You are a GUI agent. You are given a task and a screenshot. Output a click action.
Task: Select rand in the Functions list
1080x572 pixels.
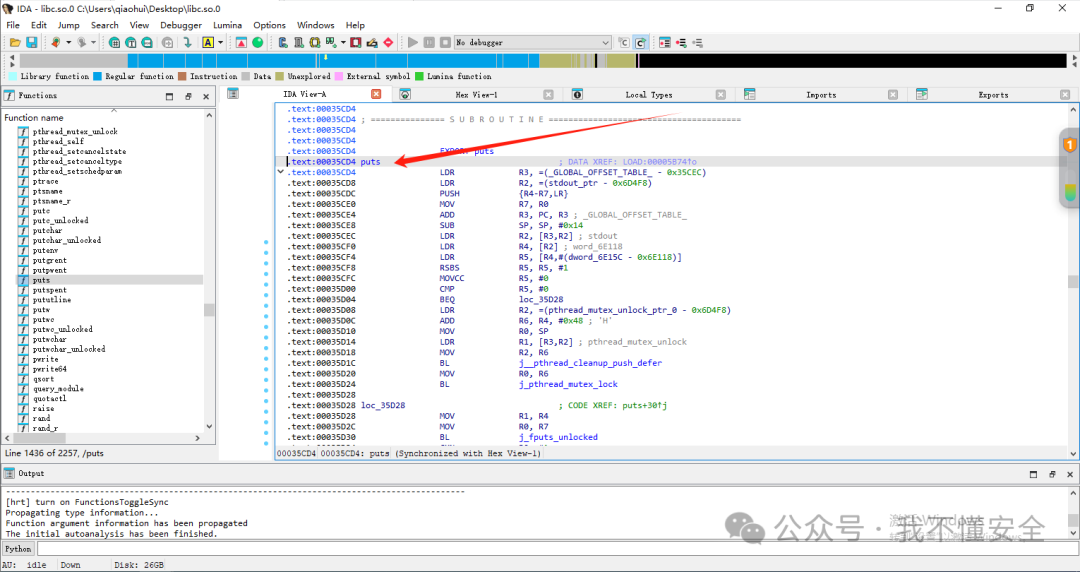tap(41, 418)
